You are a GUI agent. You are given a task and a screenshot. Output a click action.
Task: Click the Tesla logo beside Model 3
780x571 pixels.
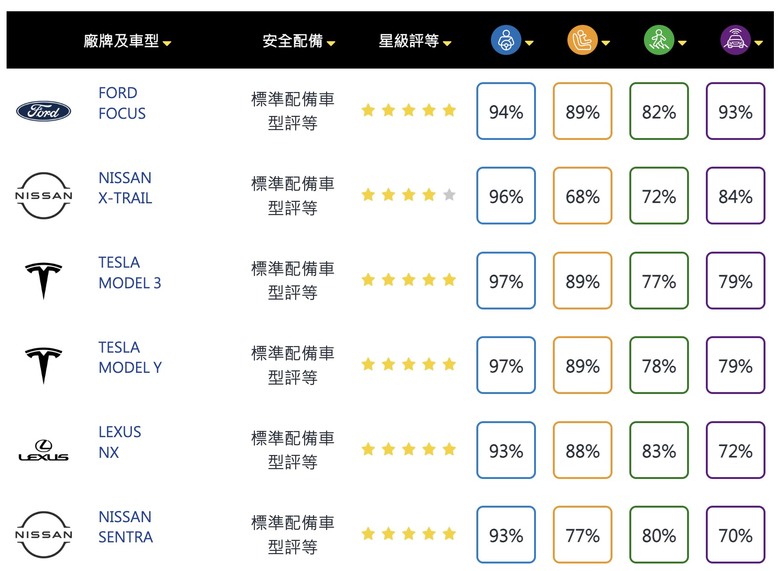point(44,281)
